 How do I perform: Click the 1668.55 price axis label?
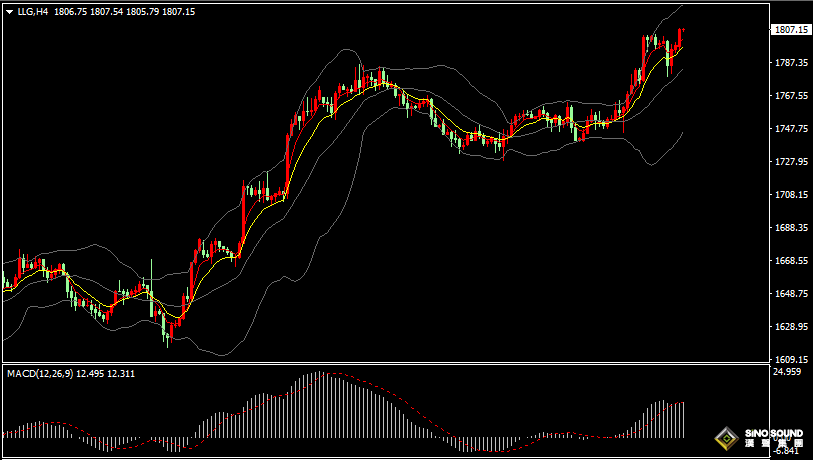point(790,261)
